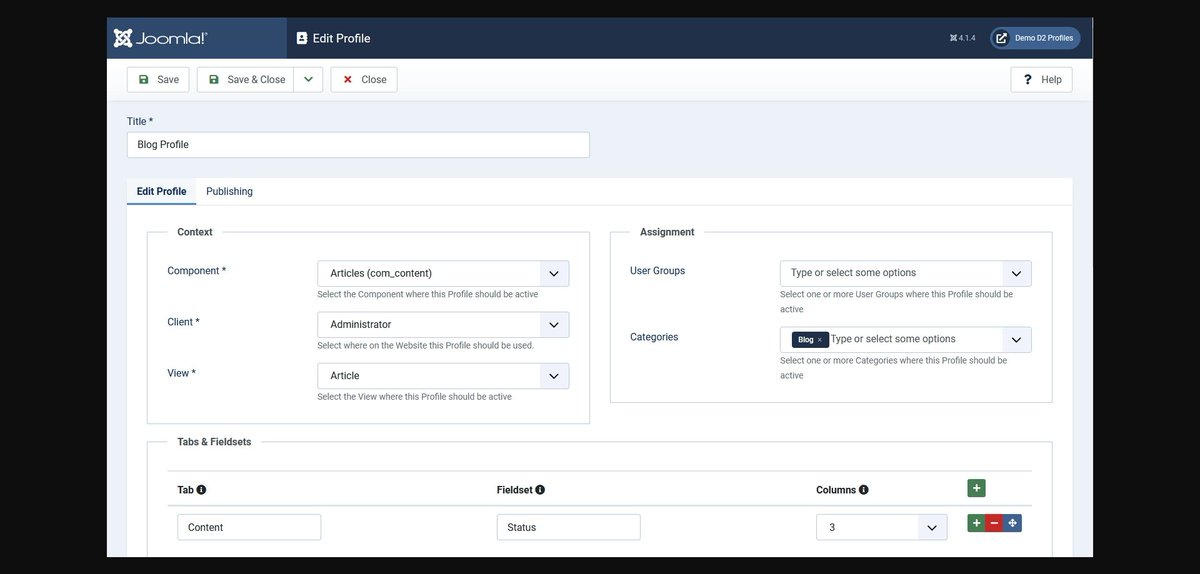
Task: Click the Fieldset field containing Status
Action: (568, 527)
